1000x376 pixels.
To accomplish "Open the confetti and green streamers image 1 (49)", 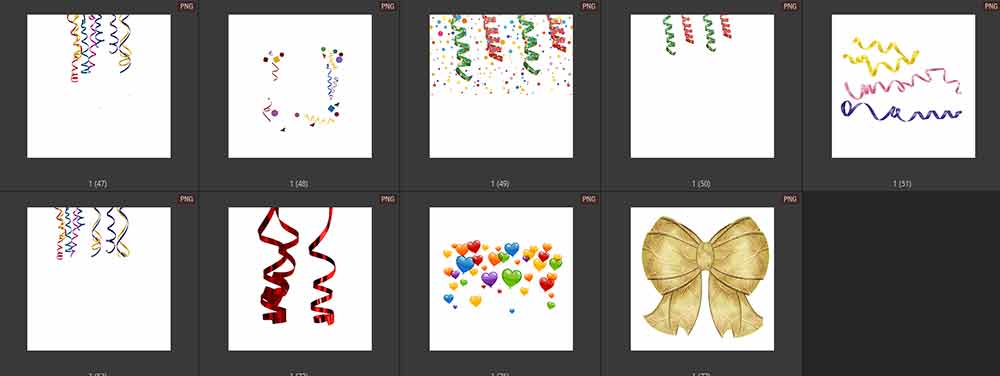I will 501,86.
